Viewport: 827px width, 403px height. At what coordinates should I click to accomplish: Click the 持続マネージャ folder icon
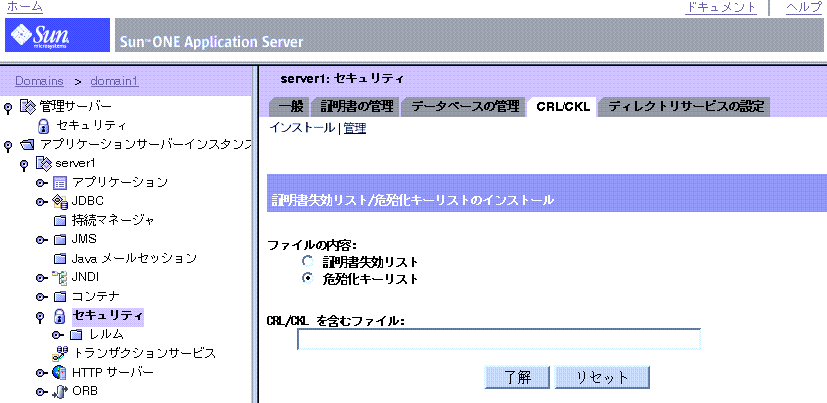point(60,220)
